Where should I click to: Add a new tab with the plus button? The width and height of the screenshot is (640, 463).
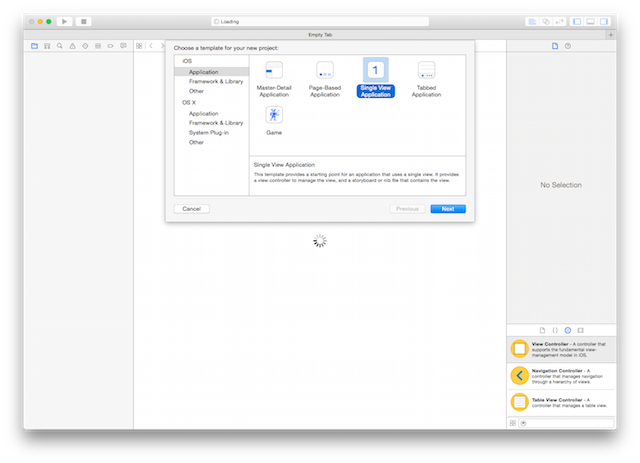[x=611, y=35]
